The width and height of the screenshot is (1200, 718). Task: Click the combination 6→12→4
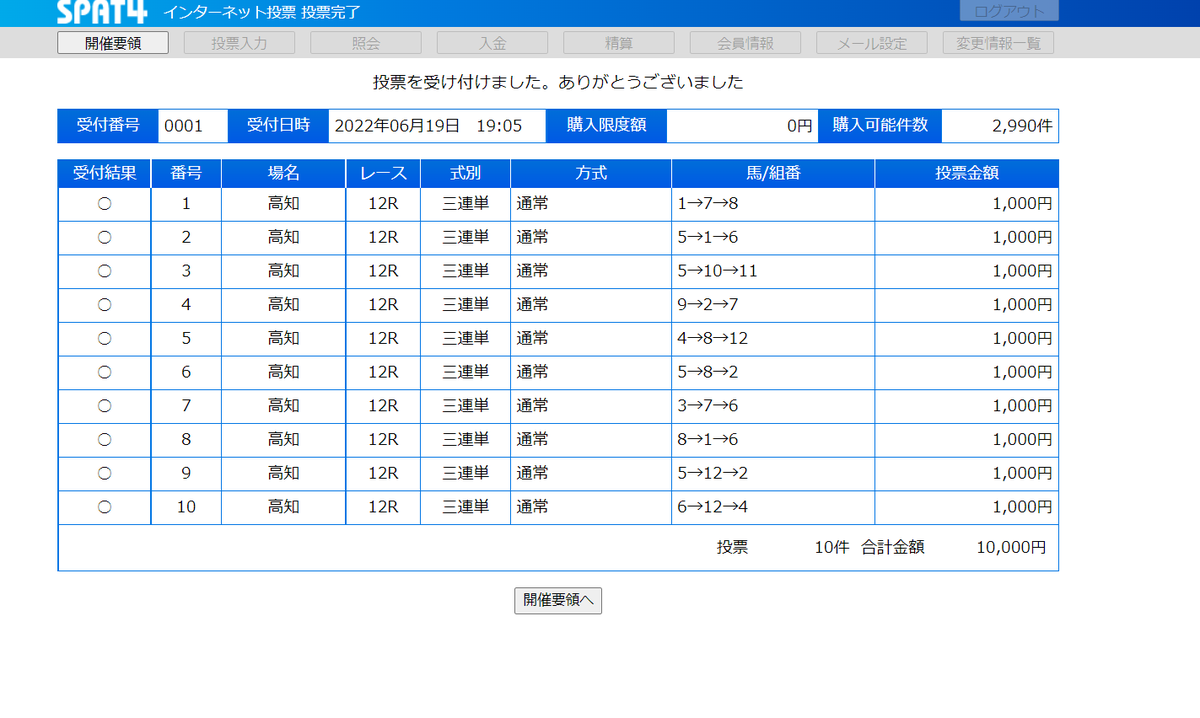[x=712, y=507]
